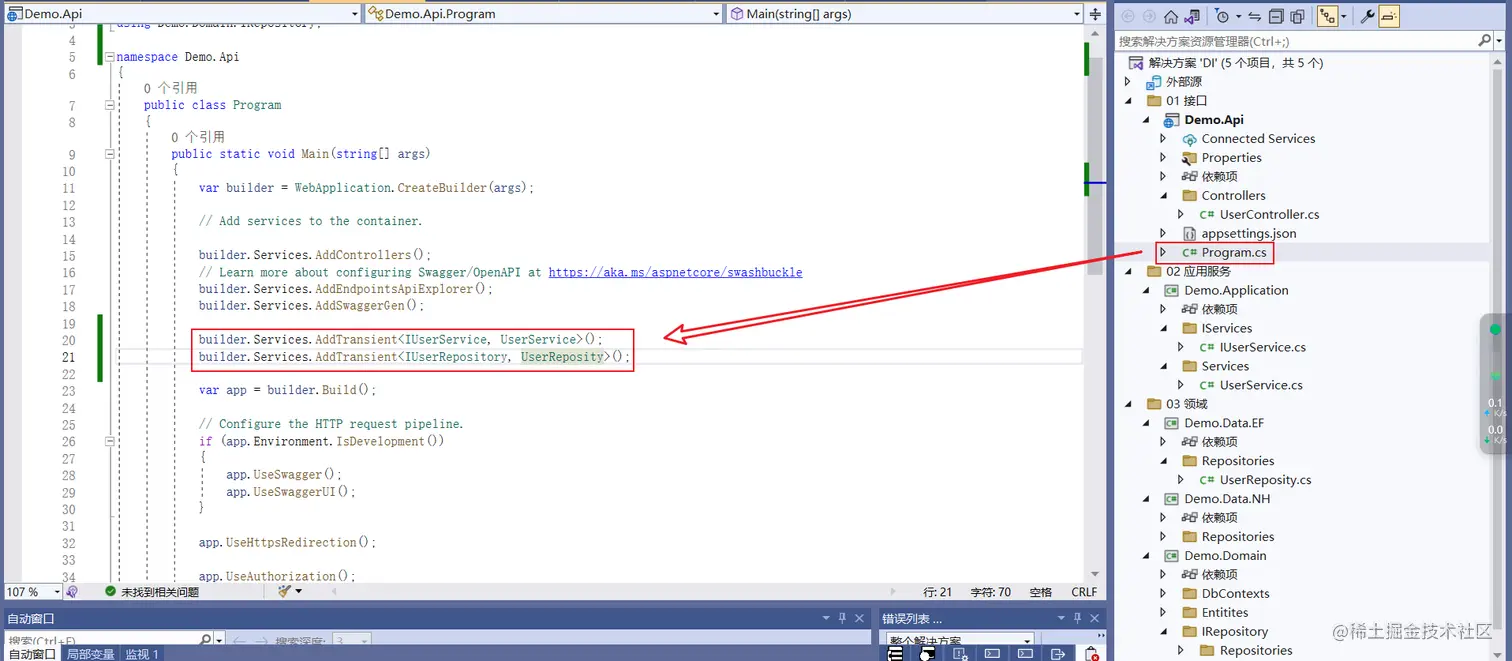
Task: Open the Demo.Api.Program type dropdown
Action: pyautogui.click(x=716, y=14)
